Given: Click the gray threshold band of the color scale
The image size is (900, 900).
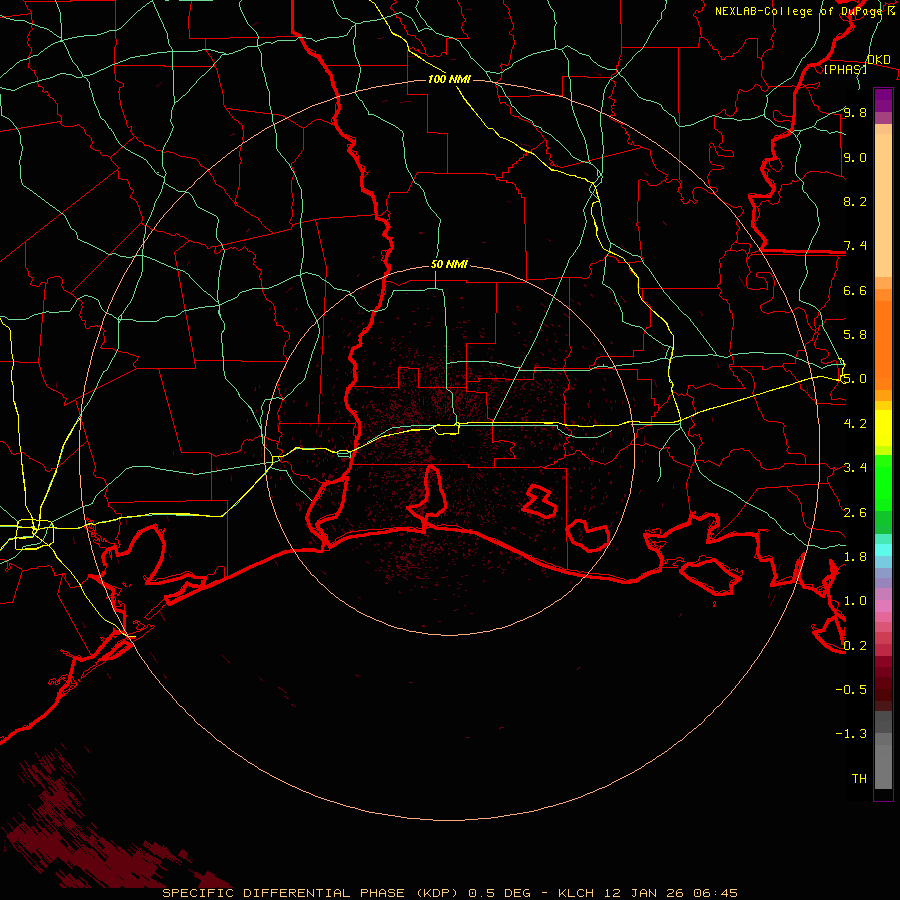Looking at the screenshot, I should (x=883, y=761).
